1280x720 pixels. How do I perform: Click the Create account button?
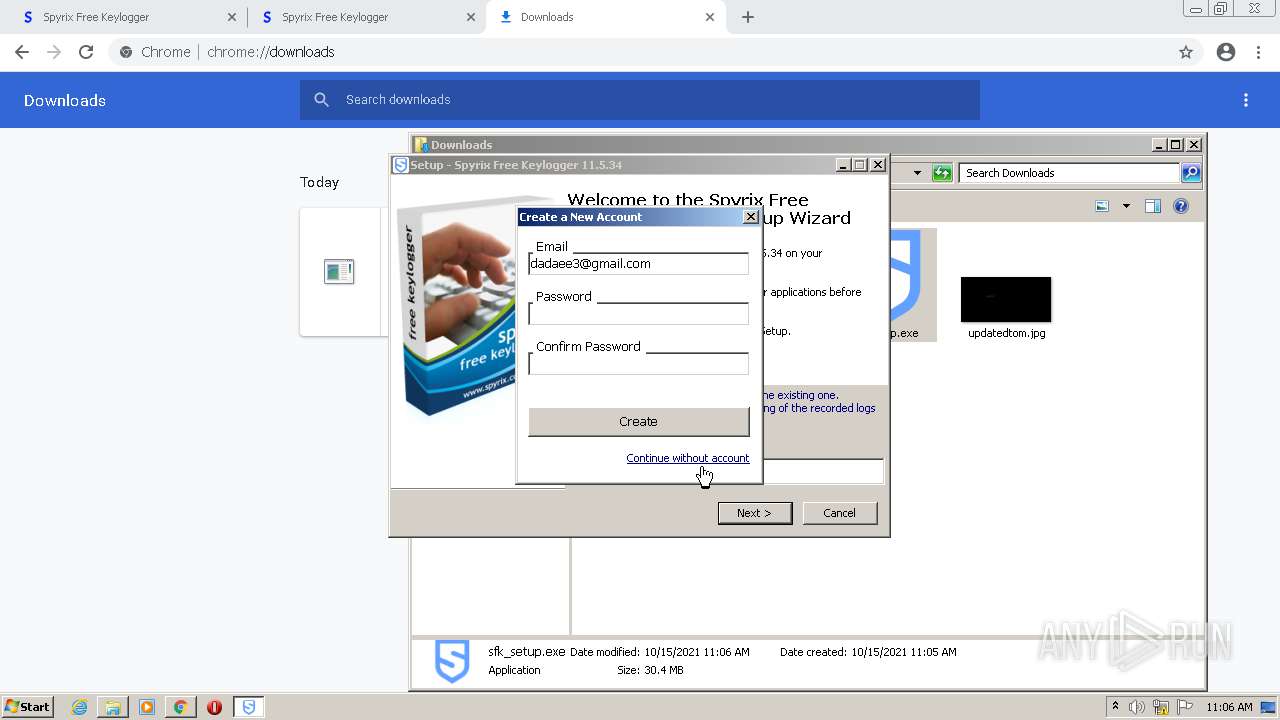tap(638, 422)
